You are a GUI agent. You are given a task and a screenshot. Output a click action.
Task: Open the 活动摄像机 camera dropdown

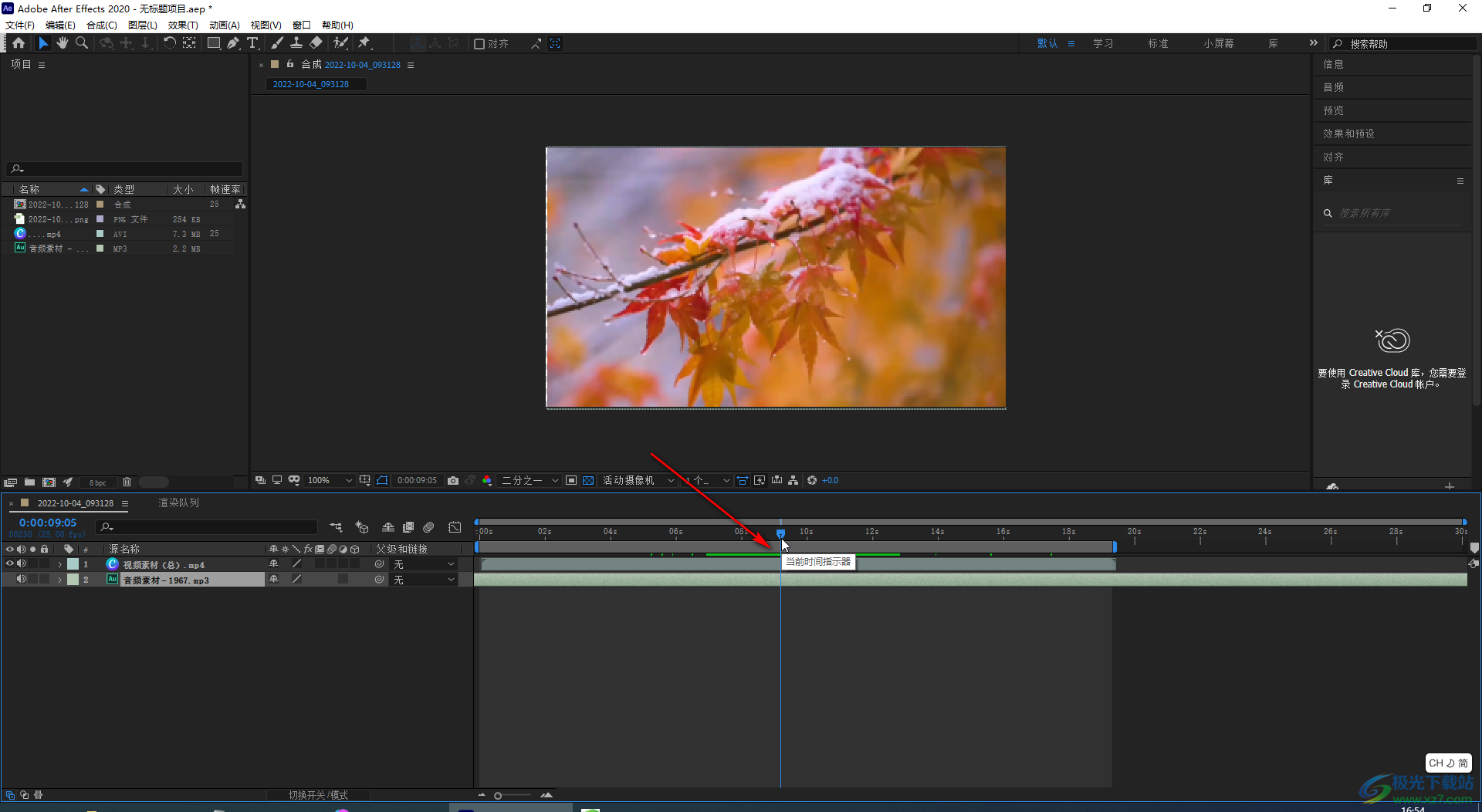tap(638, 480)
